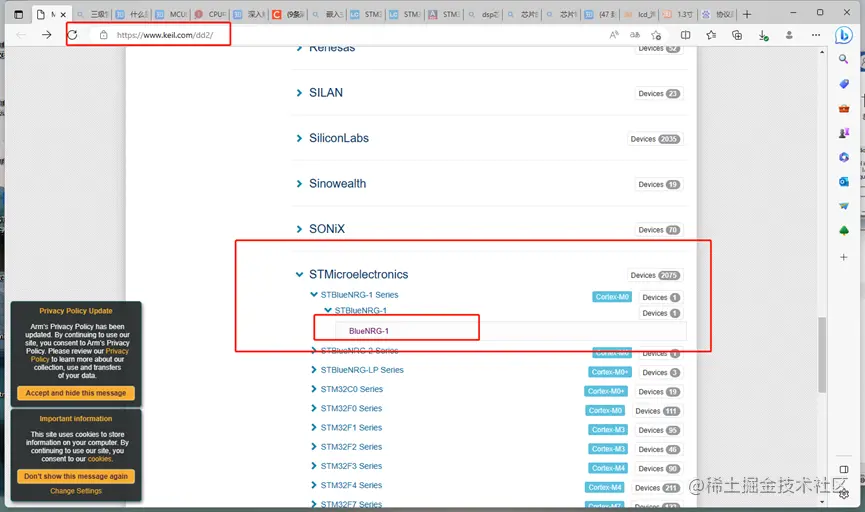Open the cookies link in notice

click(x=100, y=459)
